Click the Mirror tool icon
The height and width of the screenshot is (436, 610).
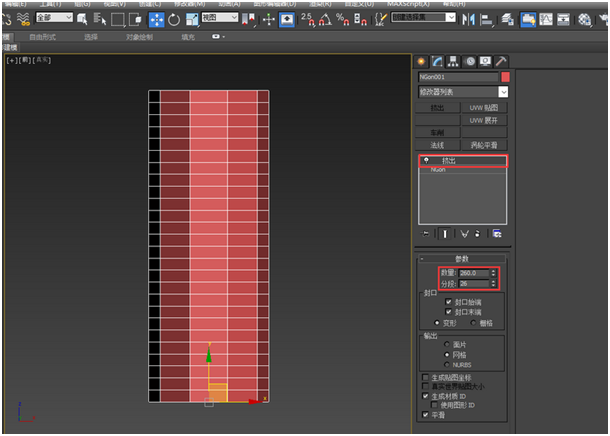pos(468,19)
